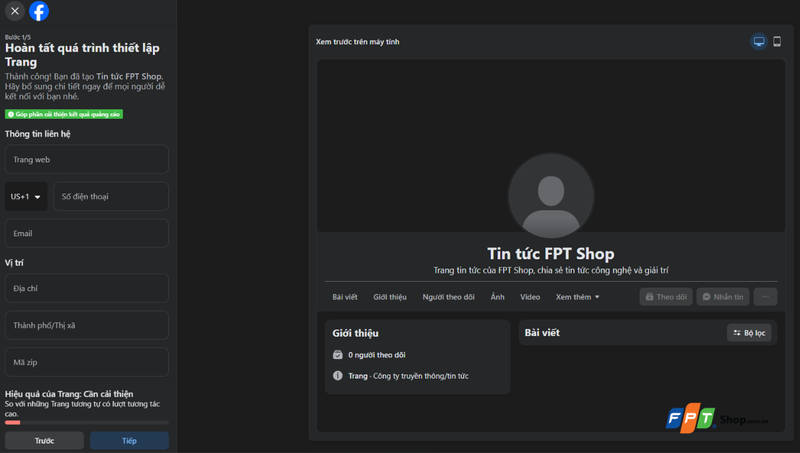Click the Xem trước trên máy tính label
The width and height of the screenshot is (800, 453).
(x=357, y=42)
